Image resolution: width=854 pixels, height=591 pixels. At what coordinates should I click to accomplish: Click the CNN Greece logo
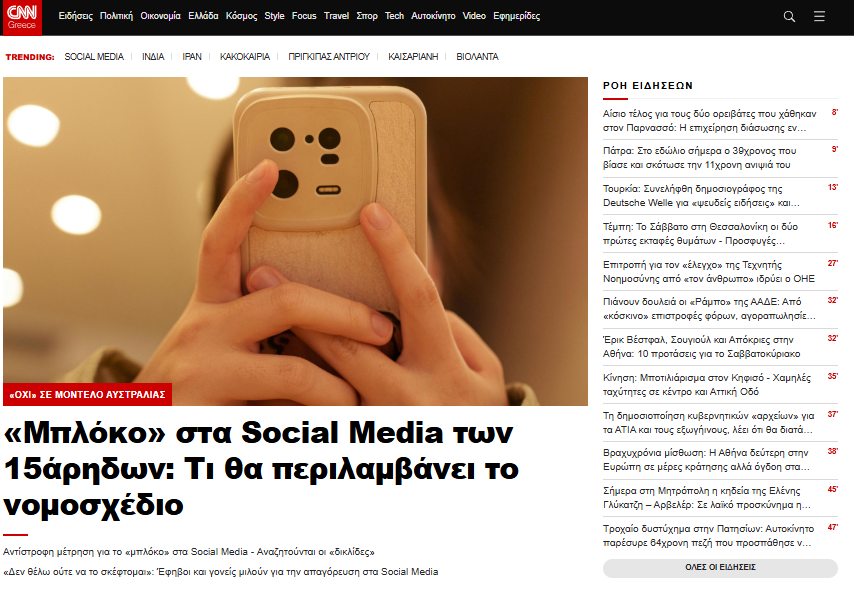click(22, 17)
